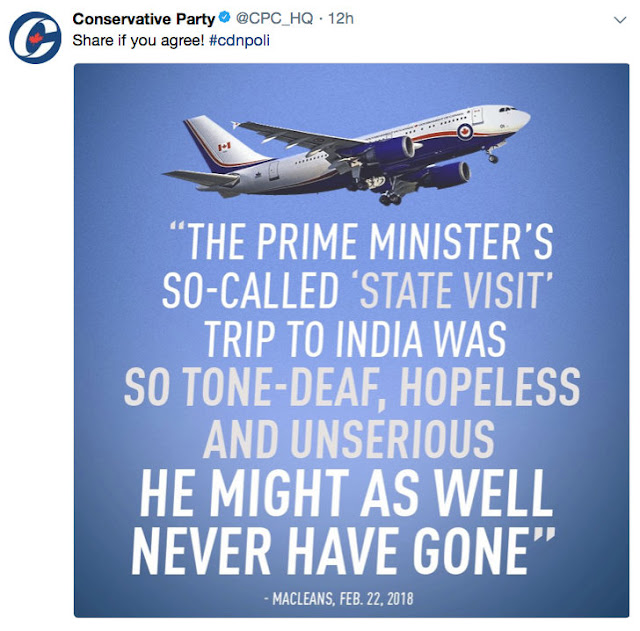Screen dimensions: 640x631
Task: Click the roundel emblem on the fuselage
Action: point(464,131)
